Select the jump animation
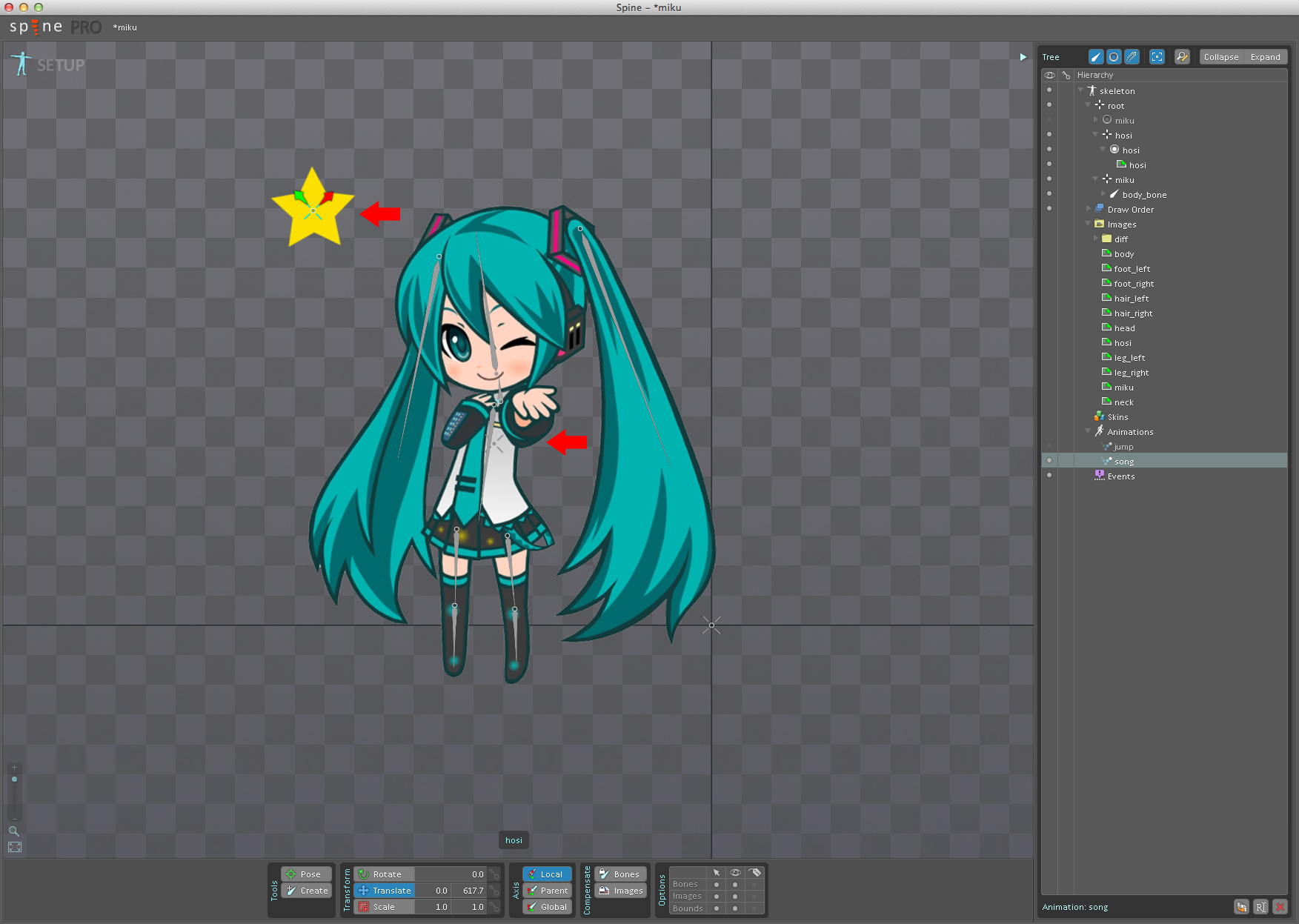Image resolution: width=1299 pixels, height=924 pixels. click(x=1123, y=447)
